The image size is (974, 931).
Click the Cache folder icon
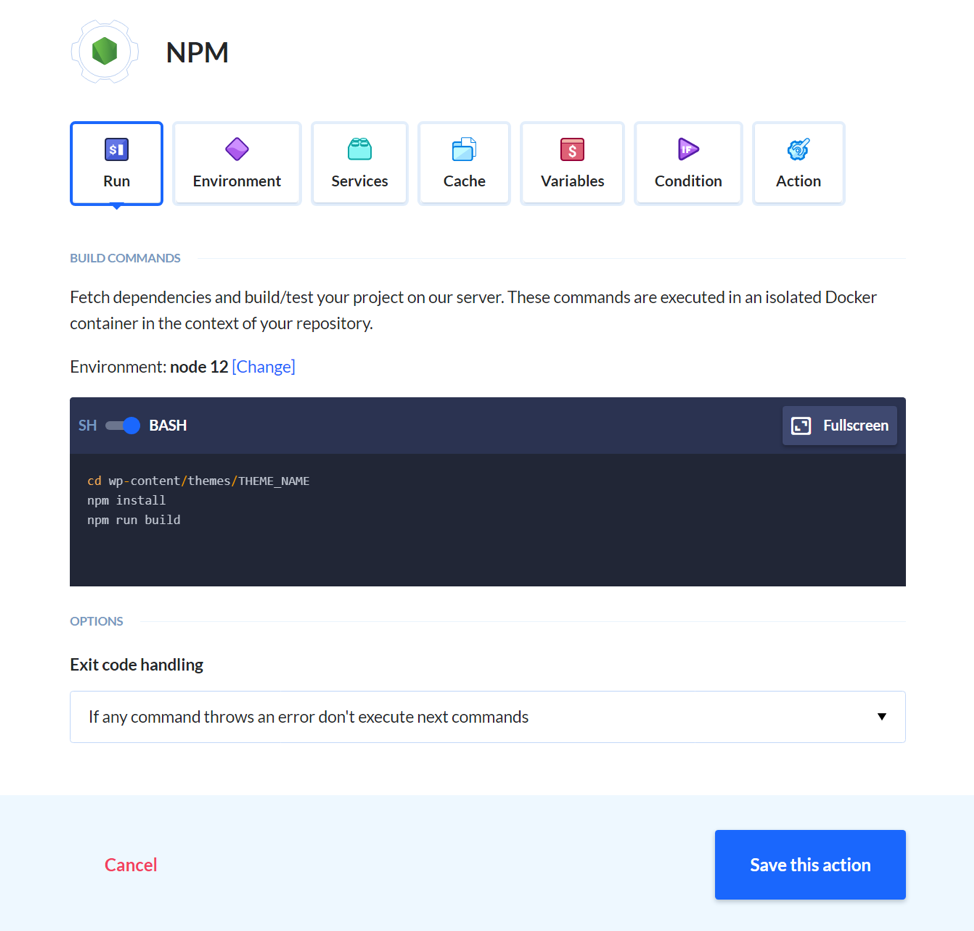[x=464, y=150]
